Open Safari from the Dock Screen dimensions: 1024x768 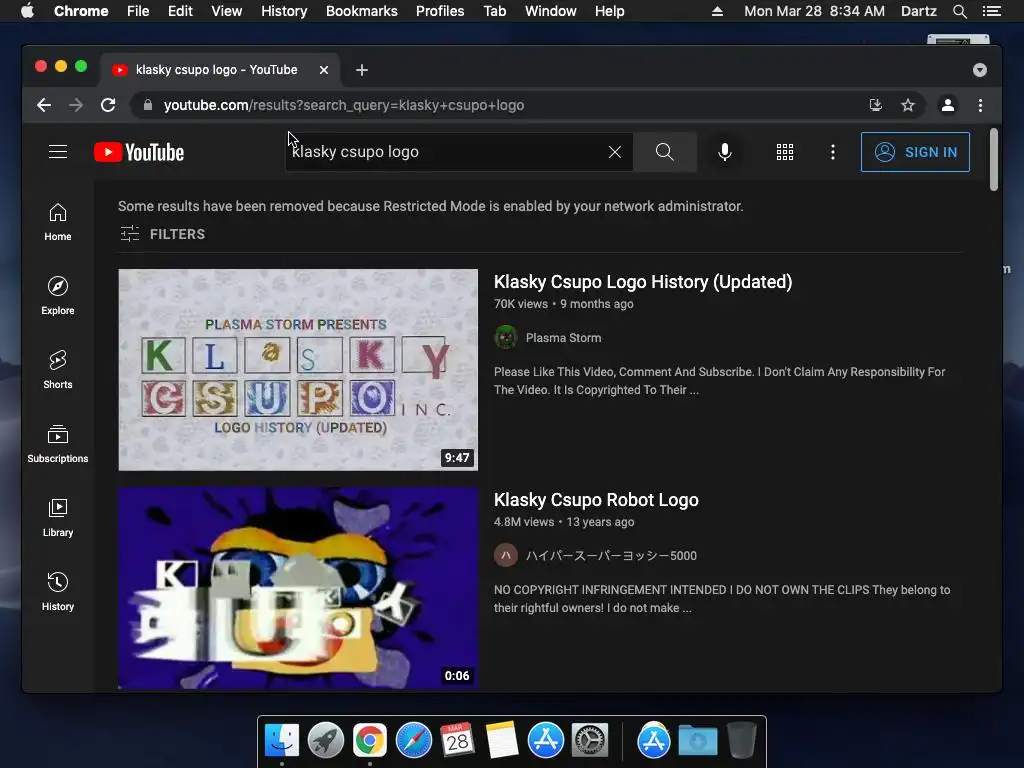[413, 741]
